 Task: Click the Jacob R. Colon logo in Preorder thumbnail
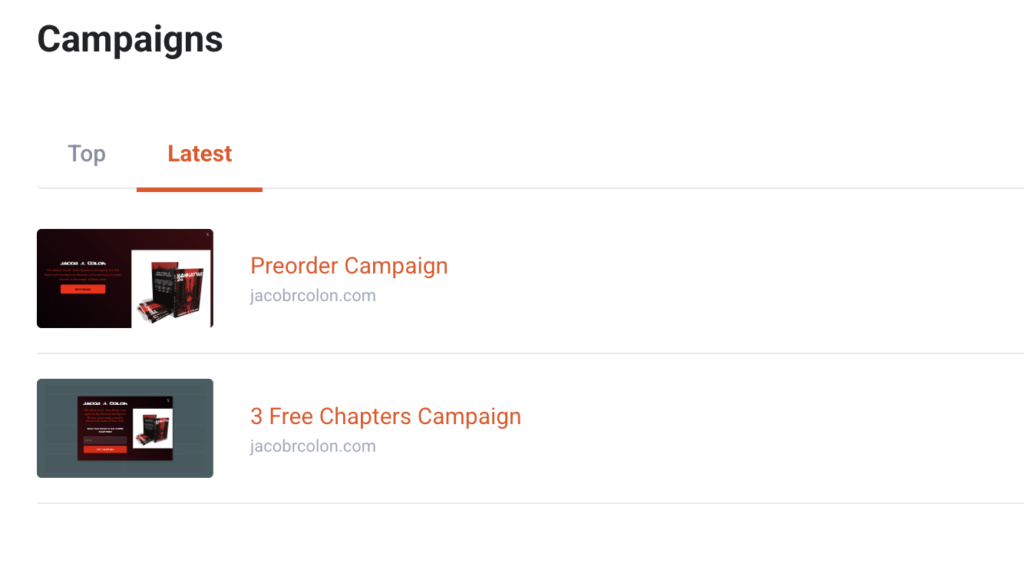[x=82, y=262]
